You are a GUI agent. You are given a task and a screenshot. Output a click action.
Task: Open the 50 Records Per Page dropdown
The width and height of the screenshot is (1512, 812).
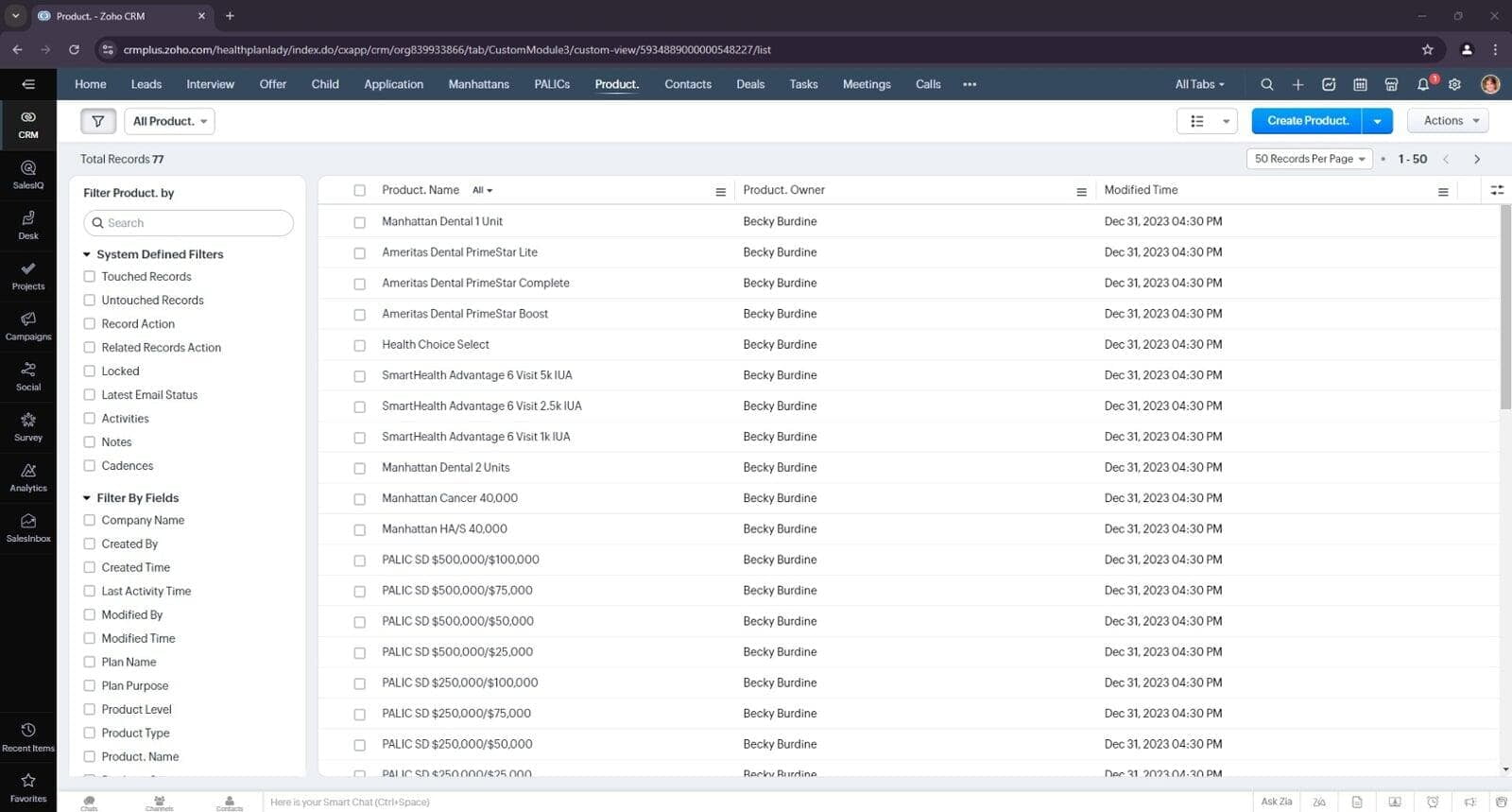(1309, 159)
